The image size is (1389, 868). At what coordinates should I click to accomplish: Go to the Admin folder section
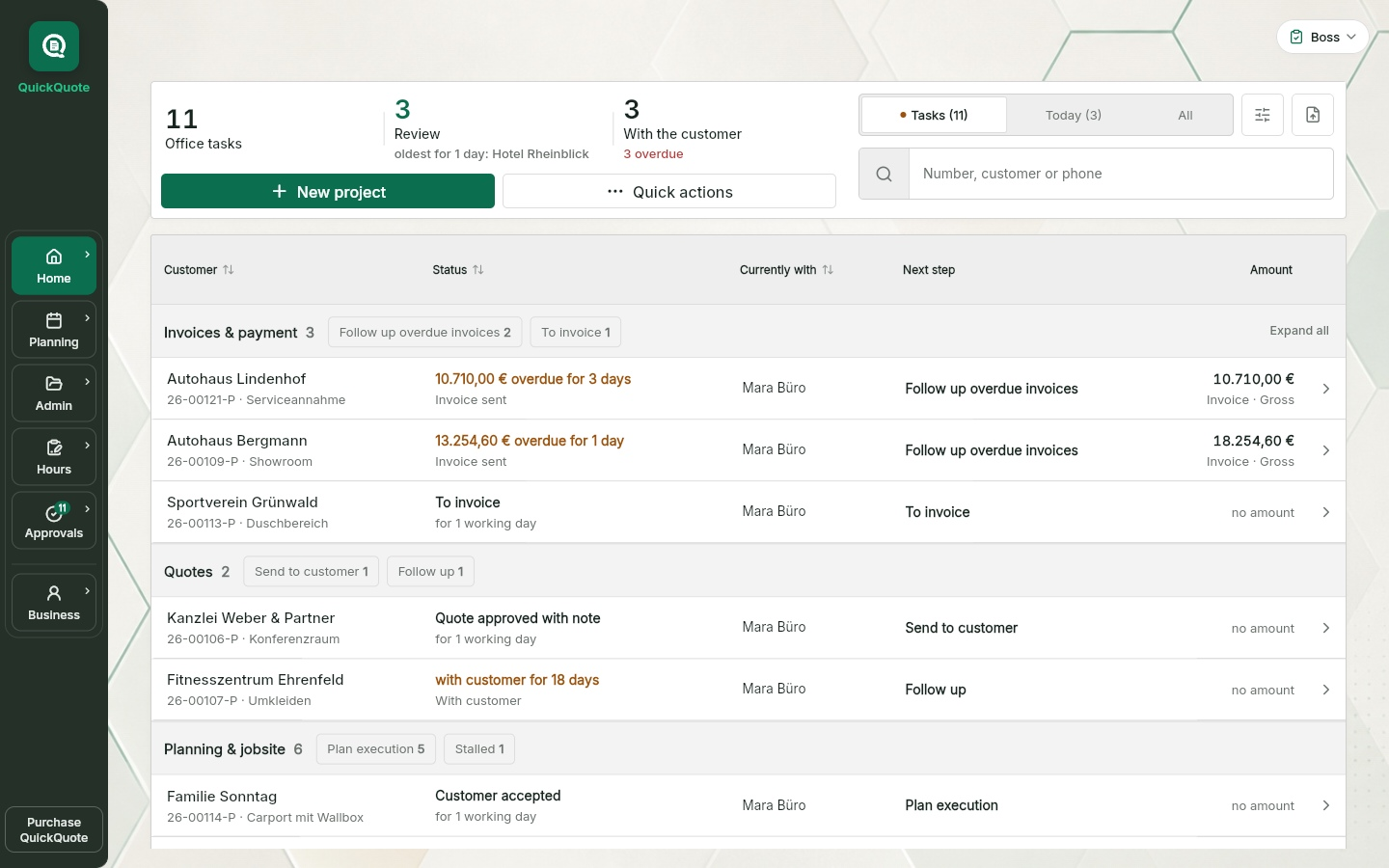click(x=54, y=393)
